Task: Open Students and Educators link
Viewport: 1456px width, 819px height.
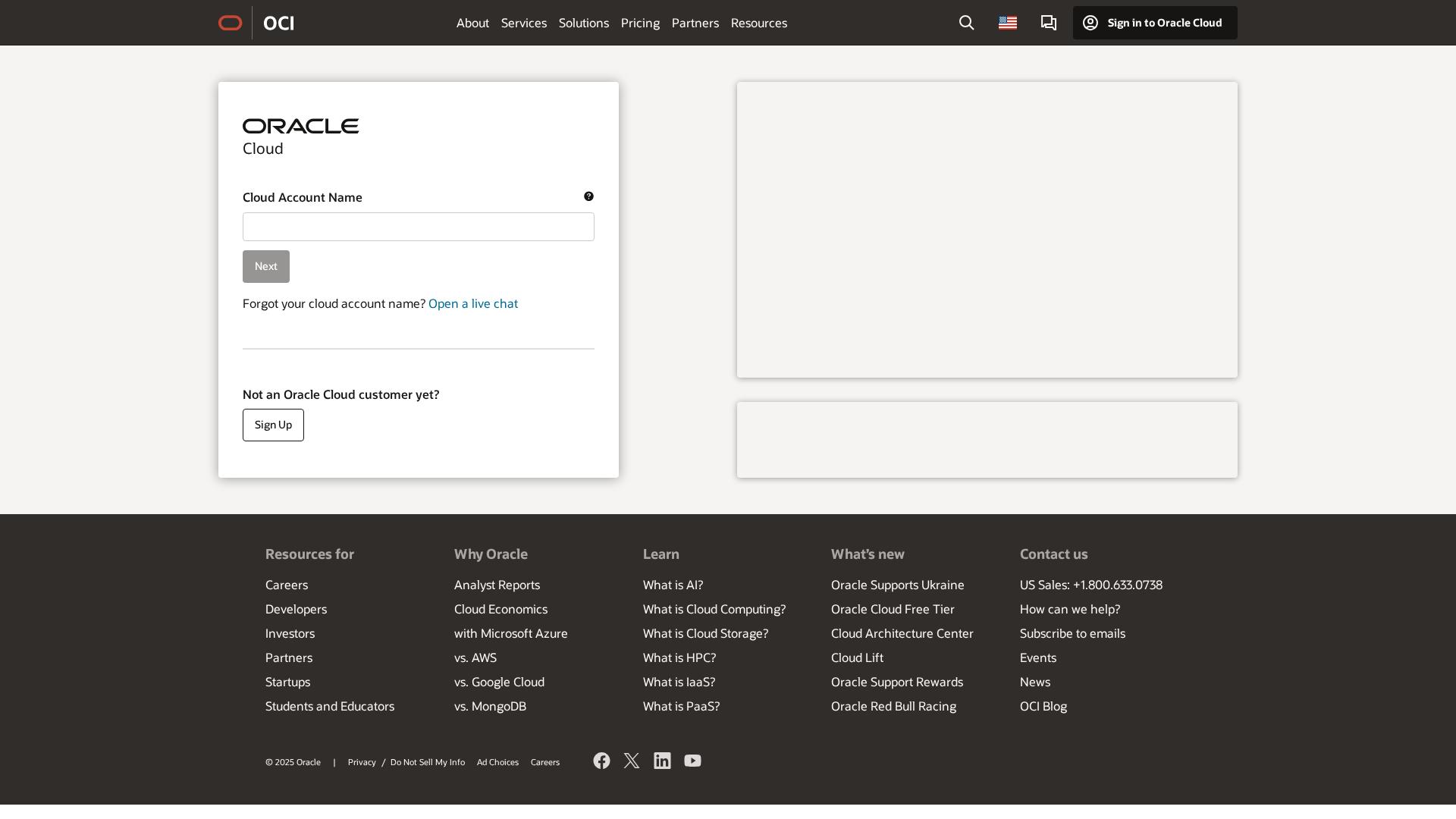Action: (x=330, y=706)
